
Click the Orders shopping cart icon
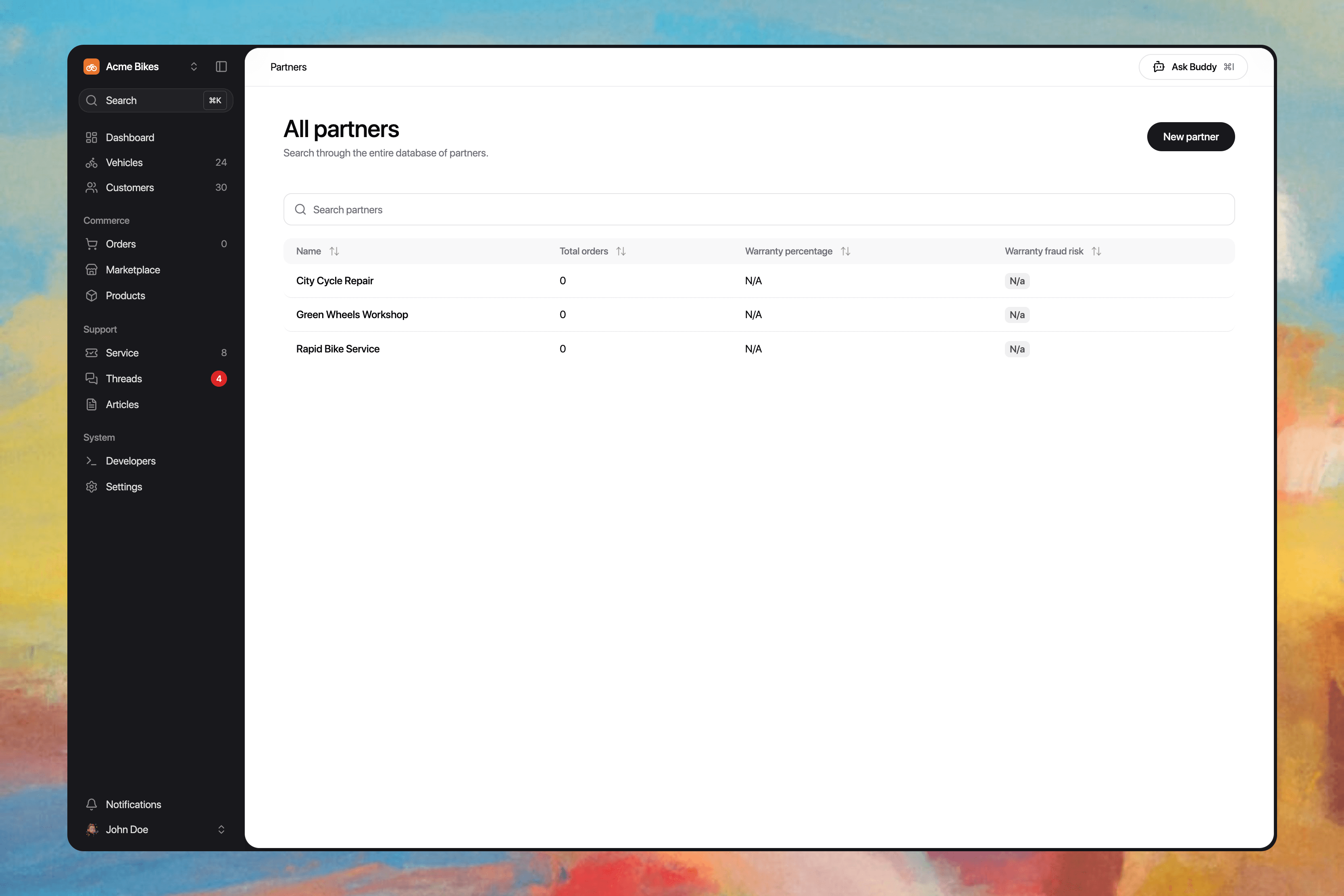92,244
